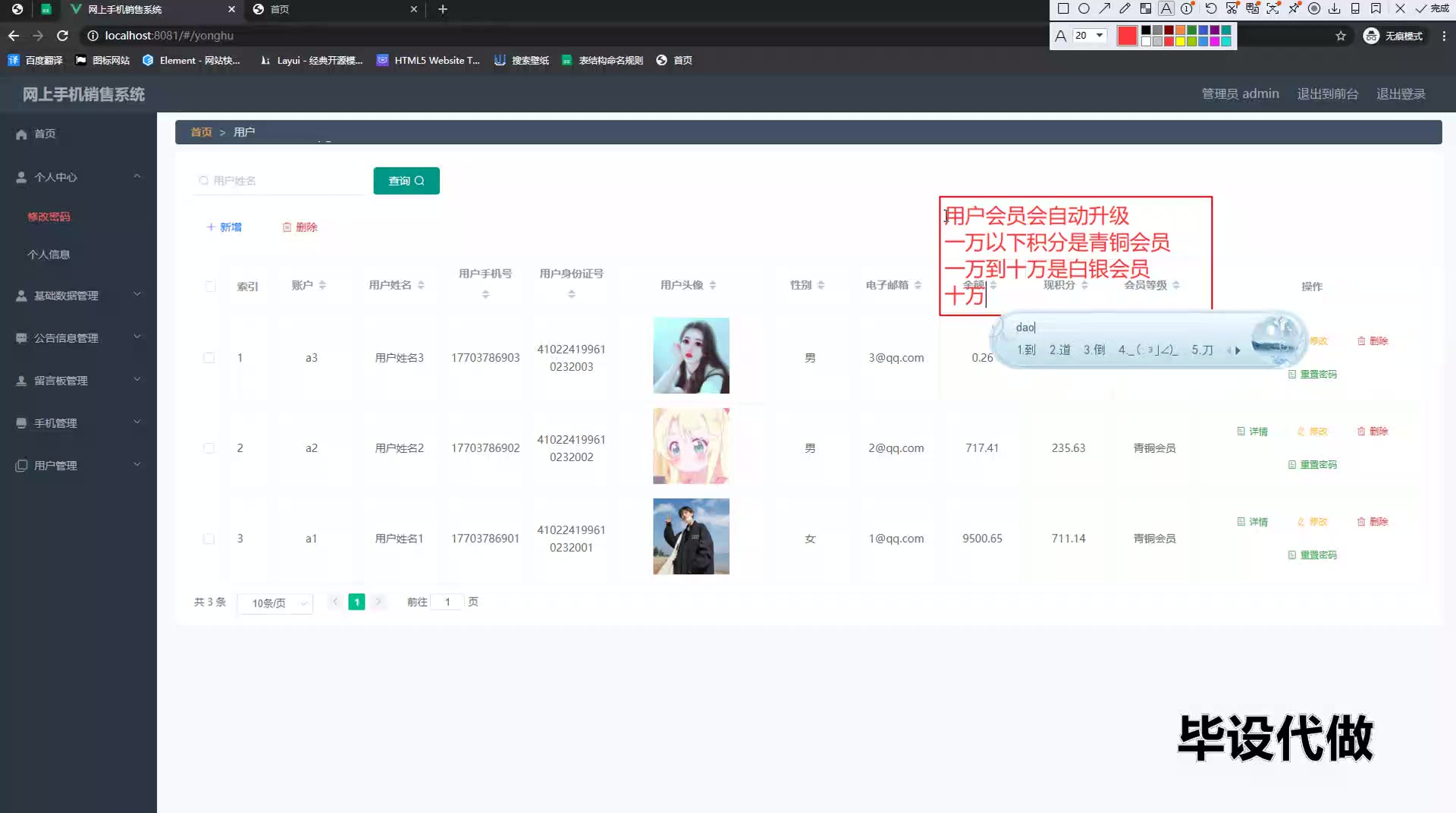Select the mosaic blur tool

[1146, 9]
